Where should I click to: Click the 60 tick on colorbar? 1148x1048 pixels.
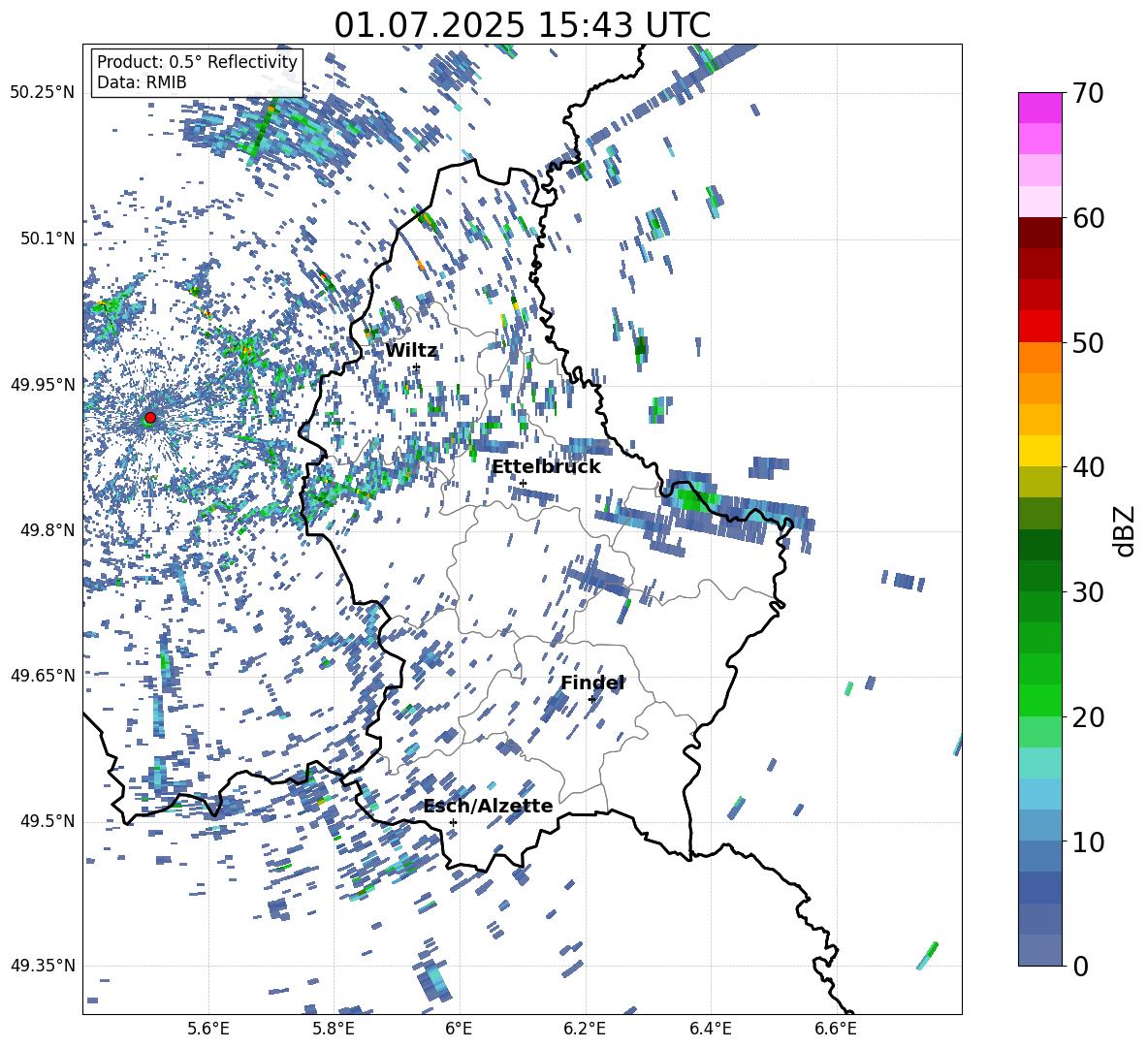tap(1088, 218)
